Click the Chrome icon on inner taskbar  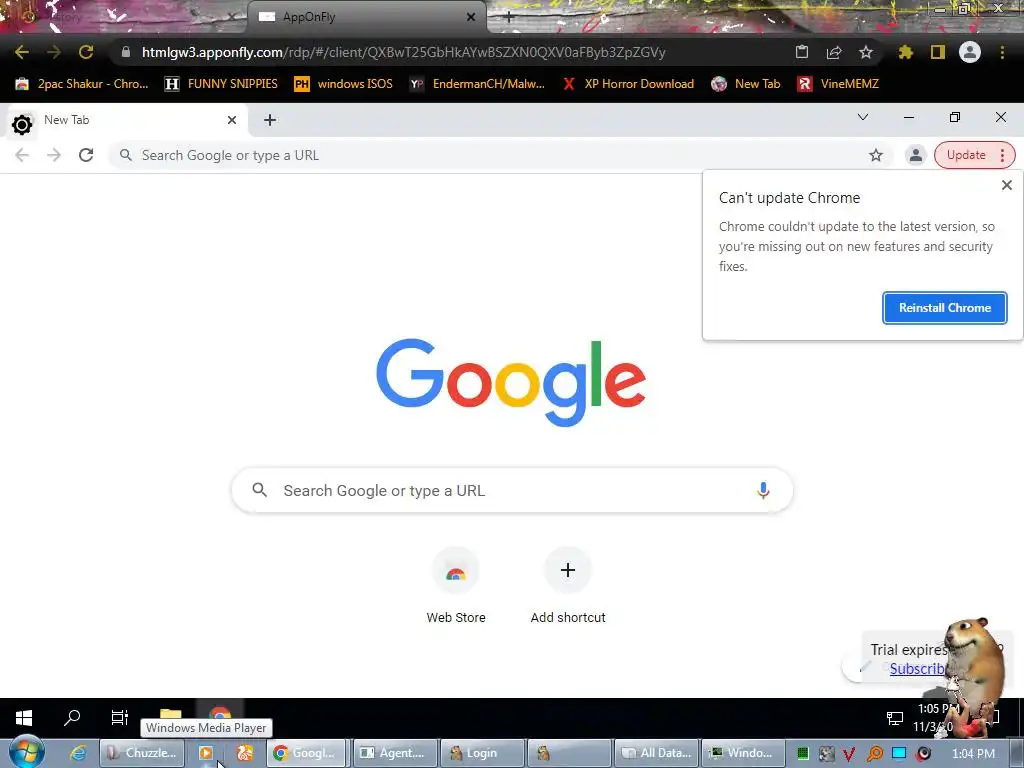pyautogui.click(x=220, y=712)
